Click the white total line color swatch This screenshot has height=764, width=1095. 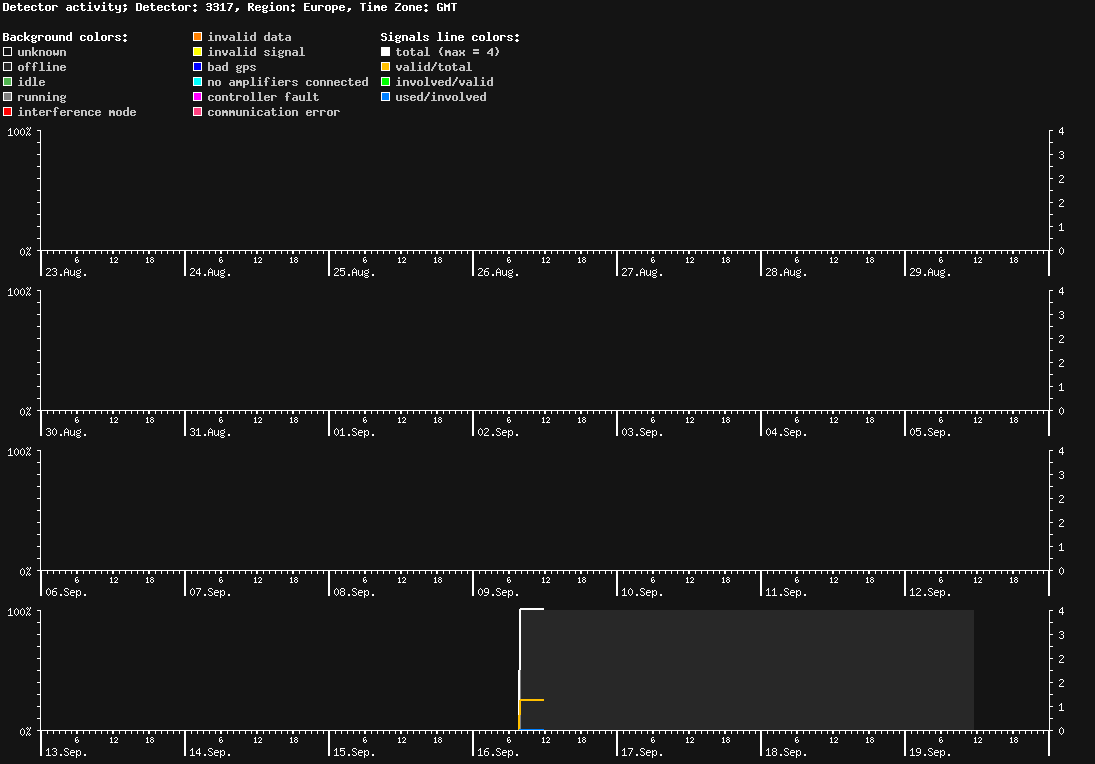[385, 52]
